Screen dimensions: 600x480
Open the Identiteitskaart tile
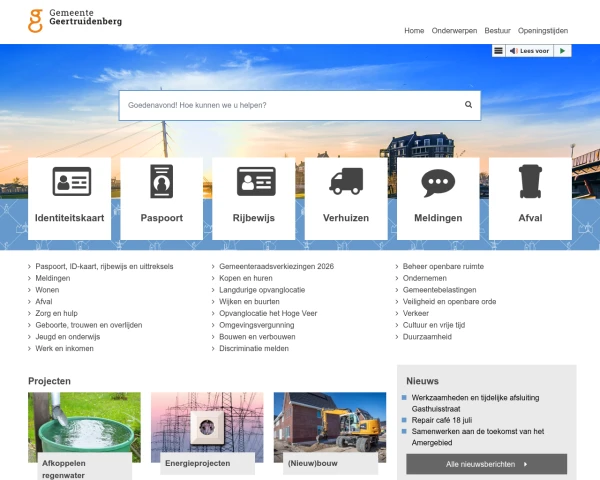70,199
